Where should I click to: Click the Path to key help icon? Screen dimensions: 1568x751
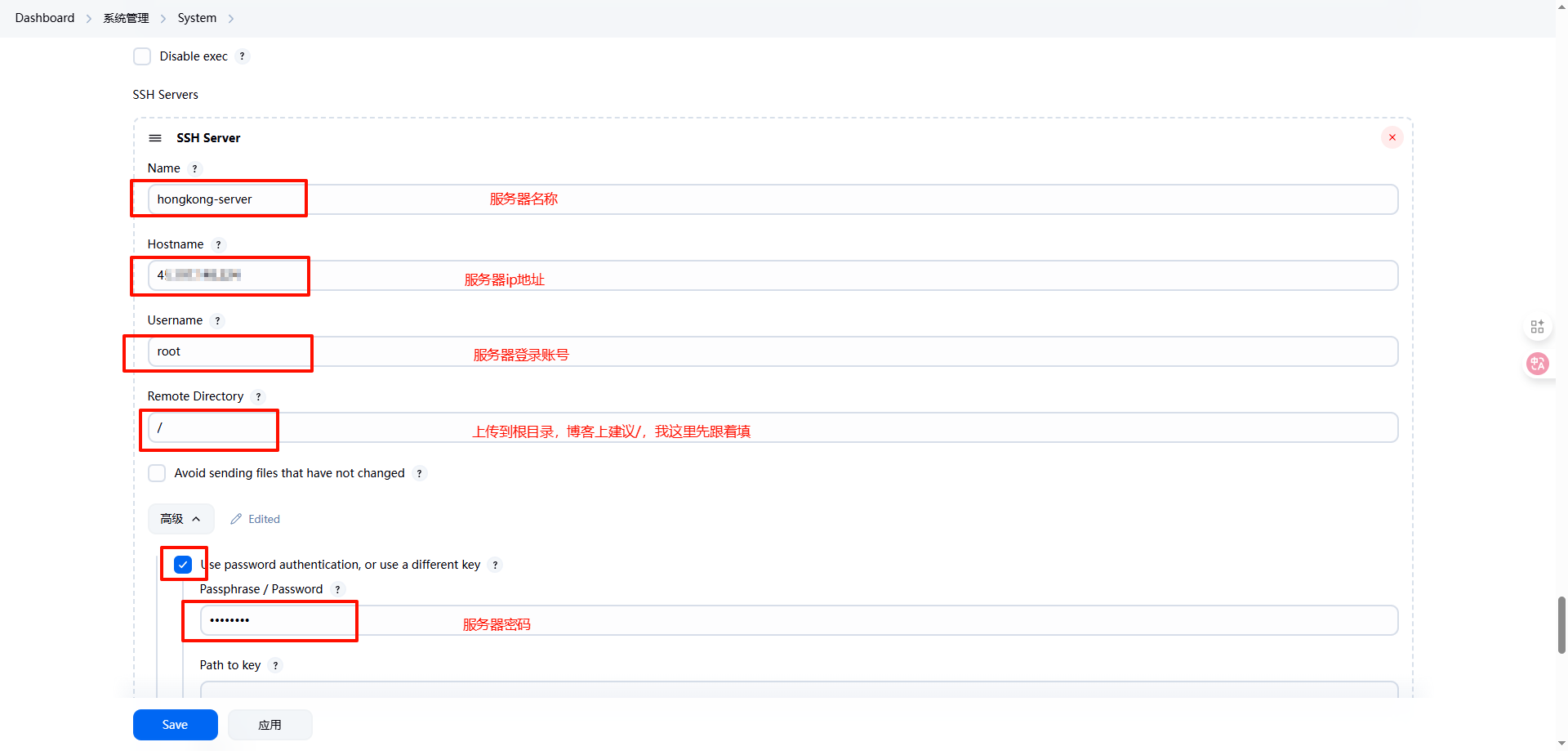pos(275,665)
